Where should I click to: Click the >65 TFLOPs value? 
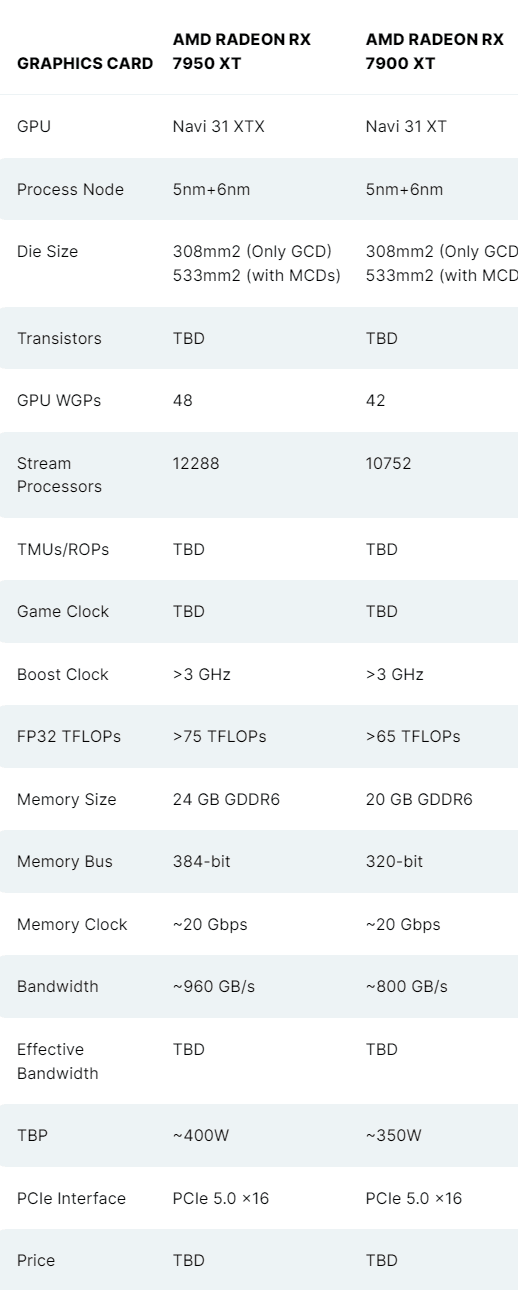[x=413, y=736]
